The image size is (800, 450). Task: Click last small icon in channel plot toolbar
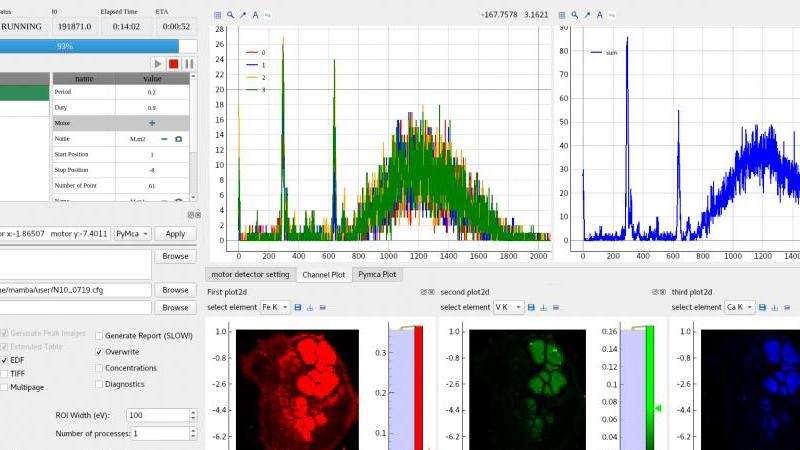(267, 15)
